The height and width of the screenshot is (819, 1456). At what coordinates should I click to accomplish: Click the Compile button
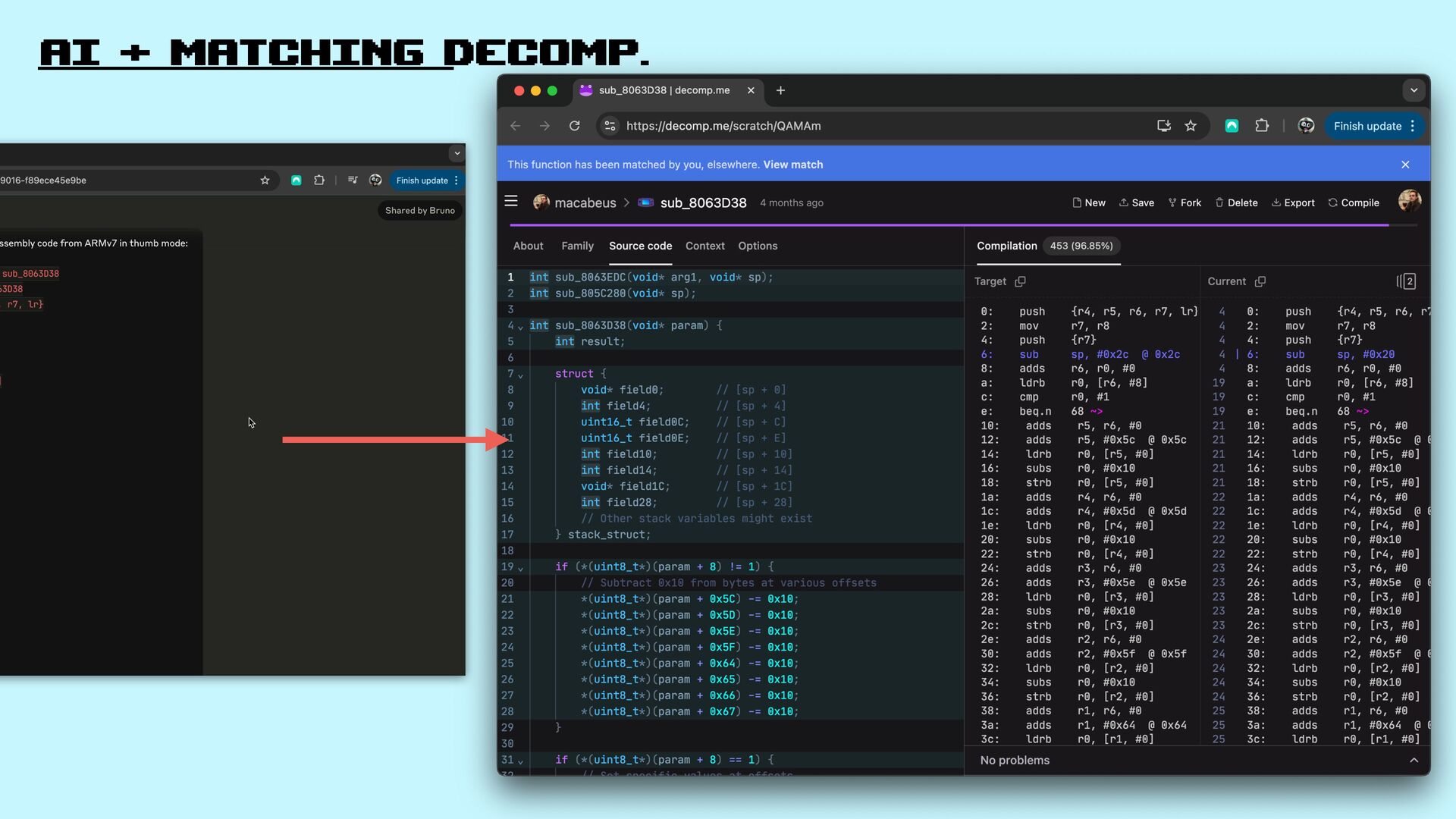click(1354, 202)
